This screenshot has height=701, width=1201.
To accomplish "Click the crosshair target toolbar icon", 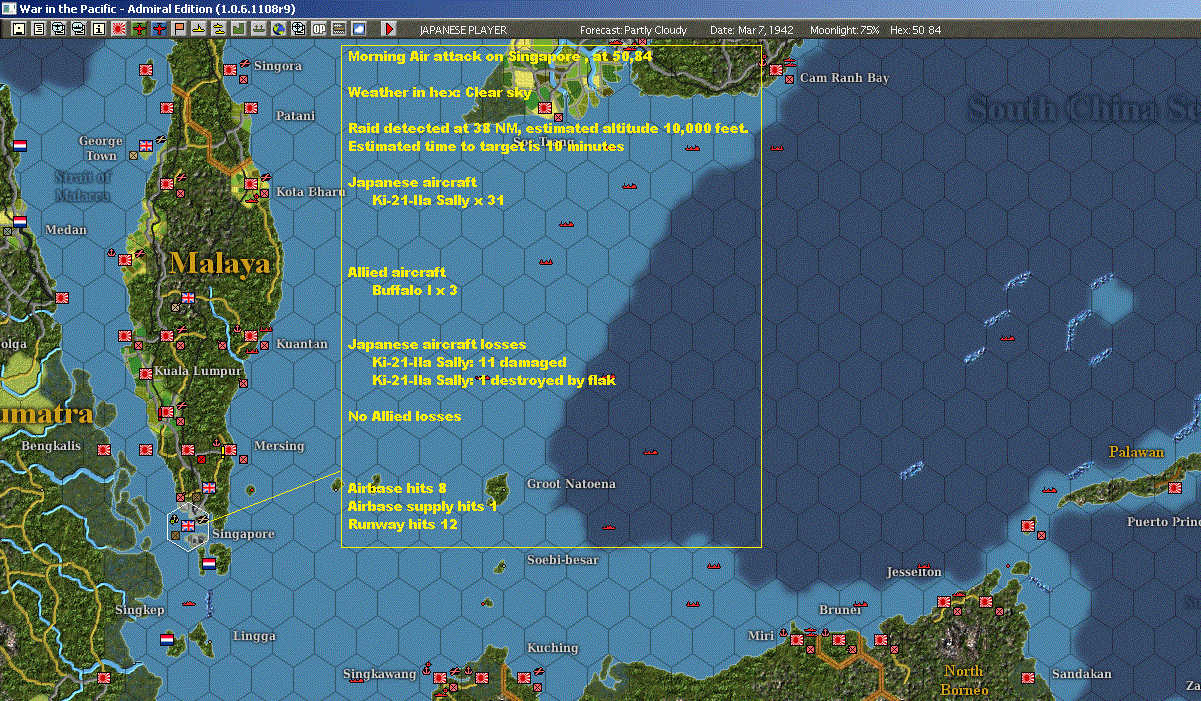I will pyautogui.click(x=298, y=30).
